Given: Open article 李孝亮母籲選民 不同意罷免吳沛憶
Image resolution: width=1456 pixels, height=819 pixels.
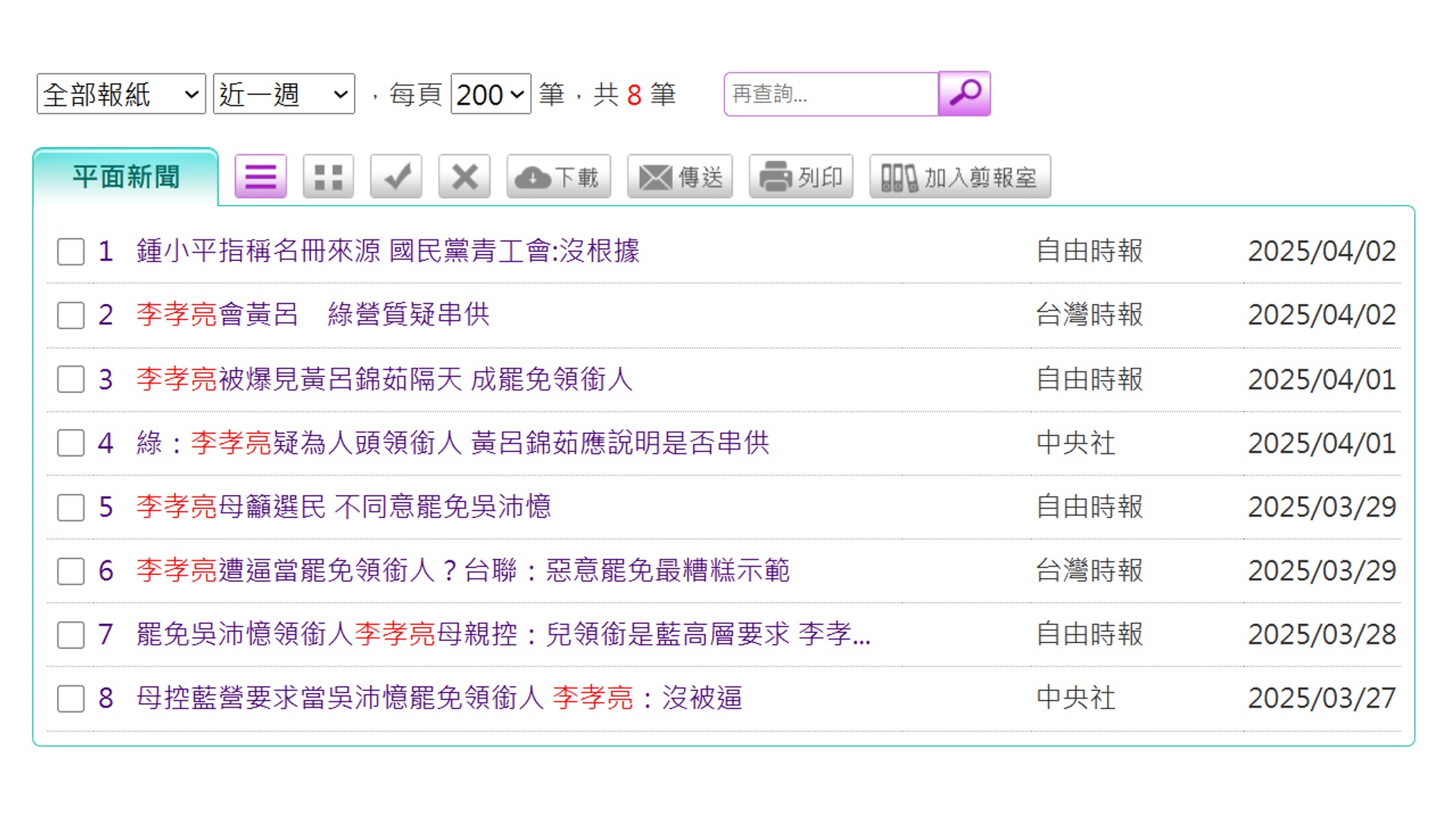Looking at the screenshot, I should pyautogui.click(x=343, y=507).
